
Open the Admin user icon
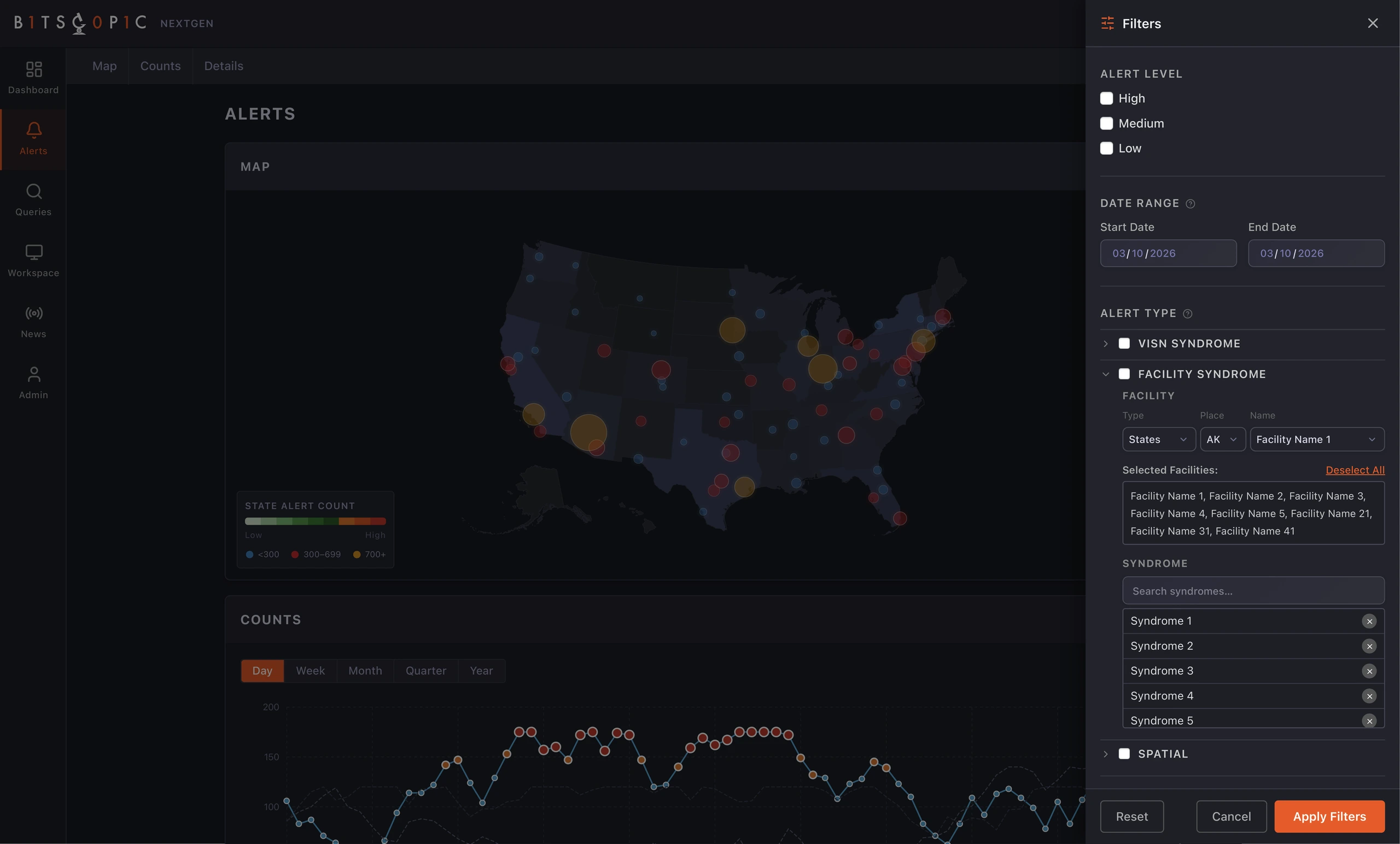[x=33, y=374]
